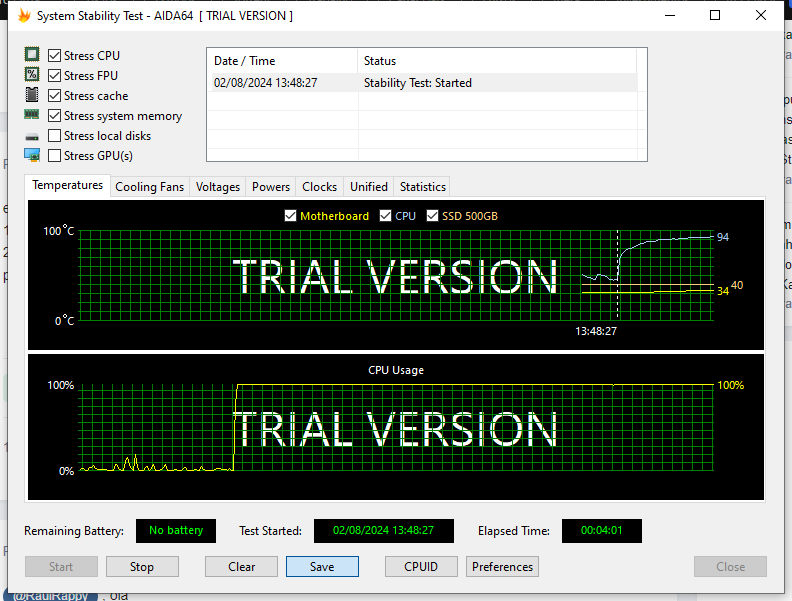
Task: Click the CPU chip icon beside Stress CPU
Action: pyautogui.click(x=32, y=55)
